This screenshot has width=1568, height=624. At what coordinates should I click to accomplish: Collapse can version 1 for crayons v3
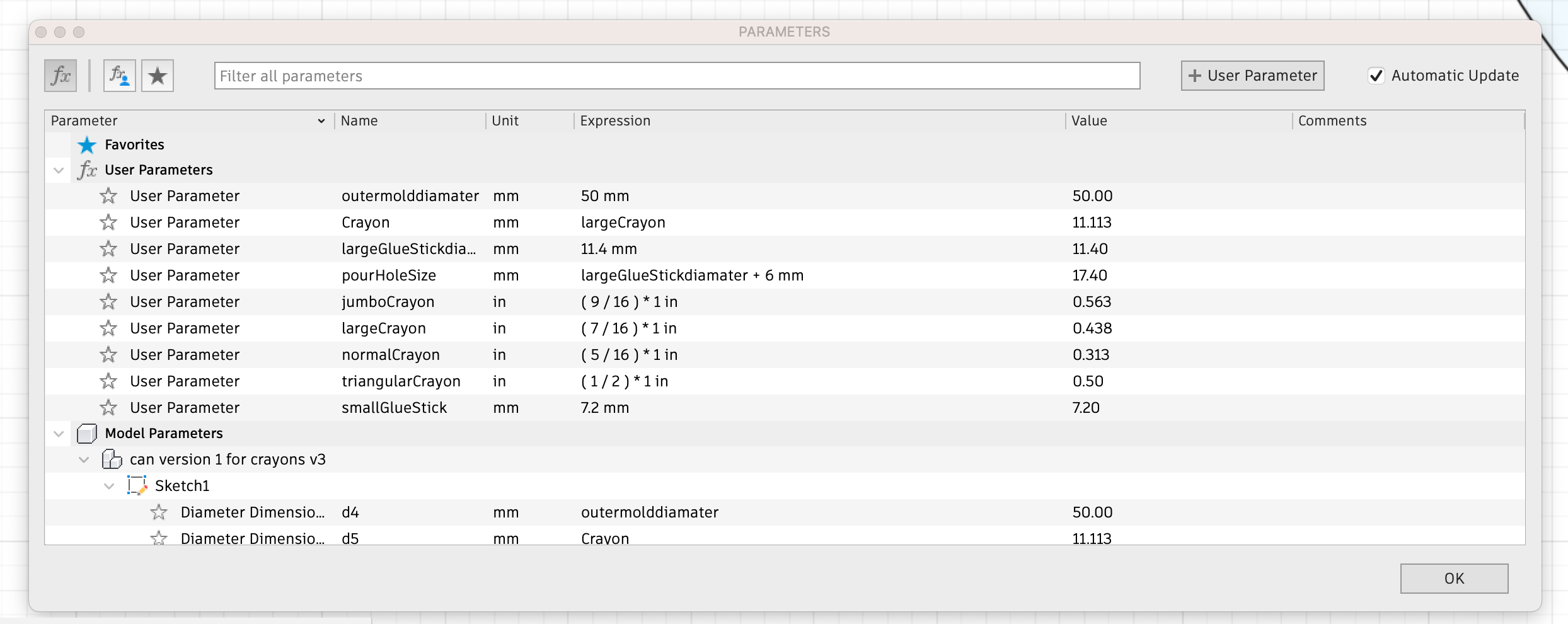(83, 459)
